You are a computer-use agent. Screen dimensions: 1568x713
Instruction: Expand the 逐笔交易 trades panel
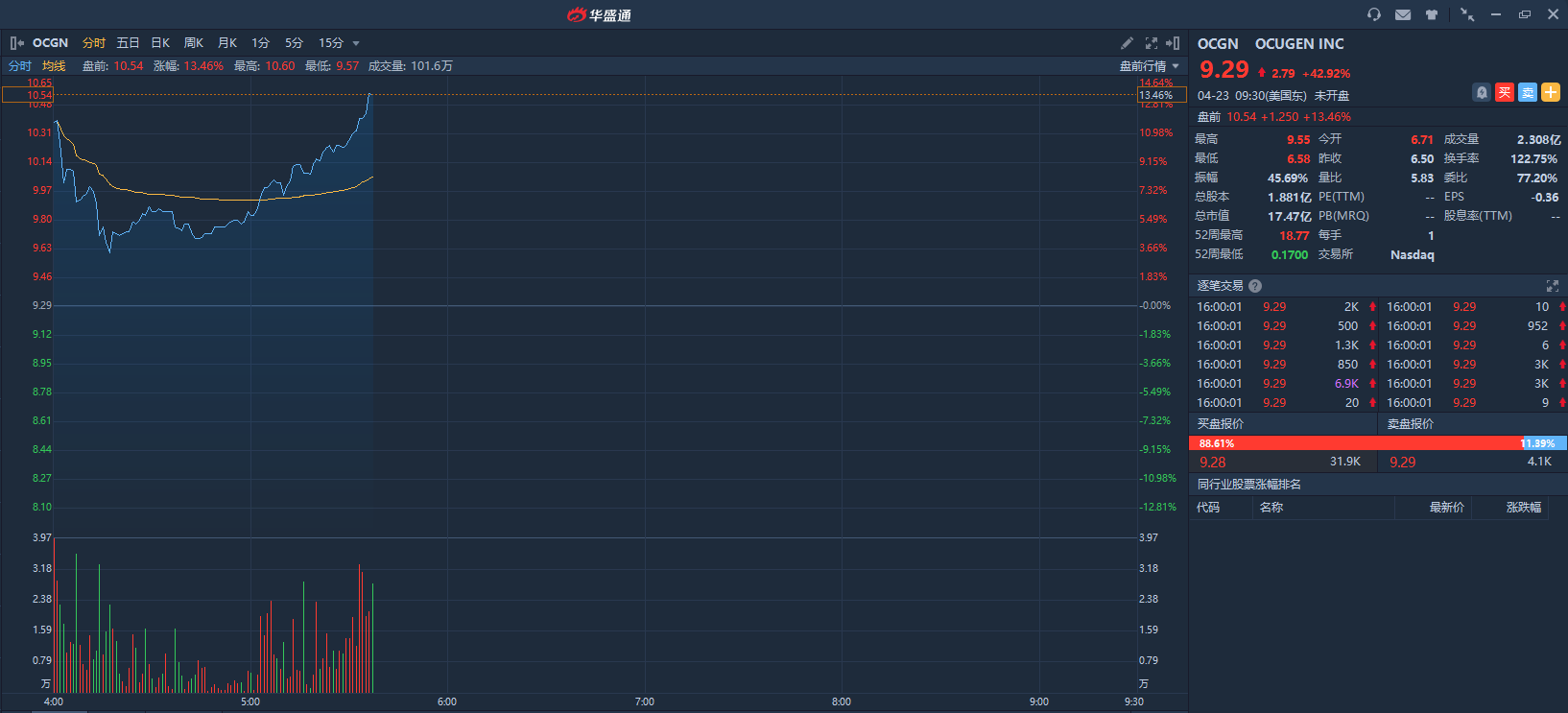(x=1553, y=286)
